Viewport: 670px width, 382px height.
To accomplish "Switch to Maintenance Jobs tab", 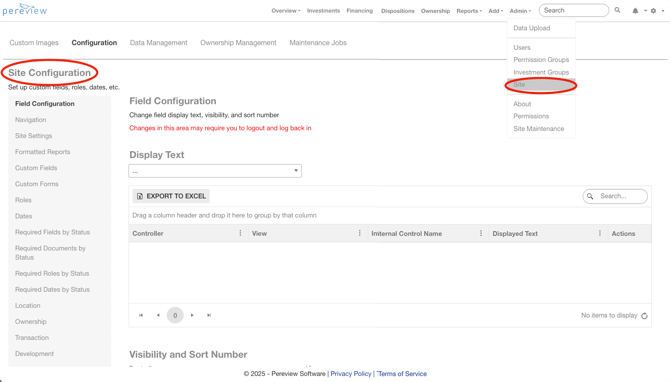I will click(x=318, y=43).
